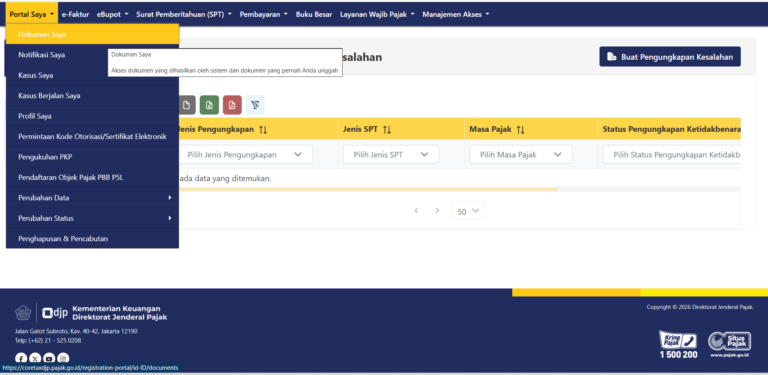Click the Kring Pajak 1 500 200 logo
This screenshot has height=375, width=768.
click(x=678, y=345)
